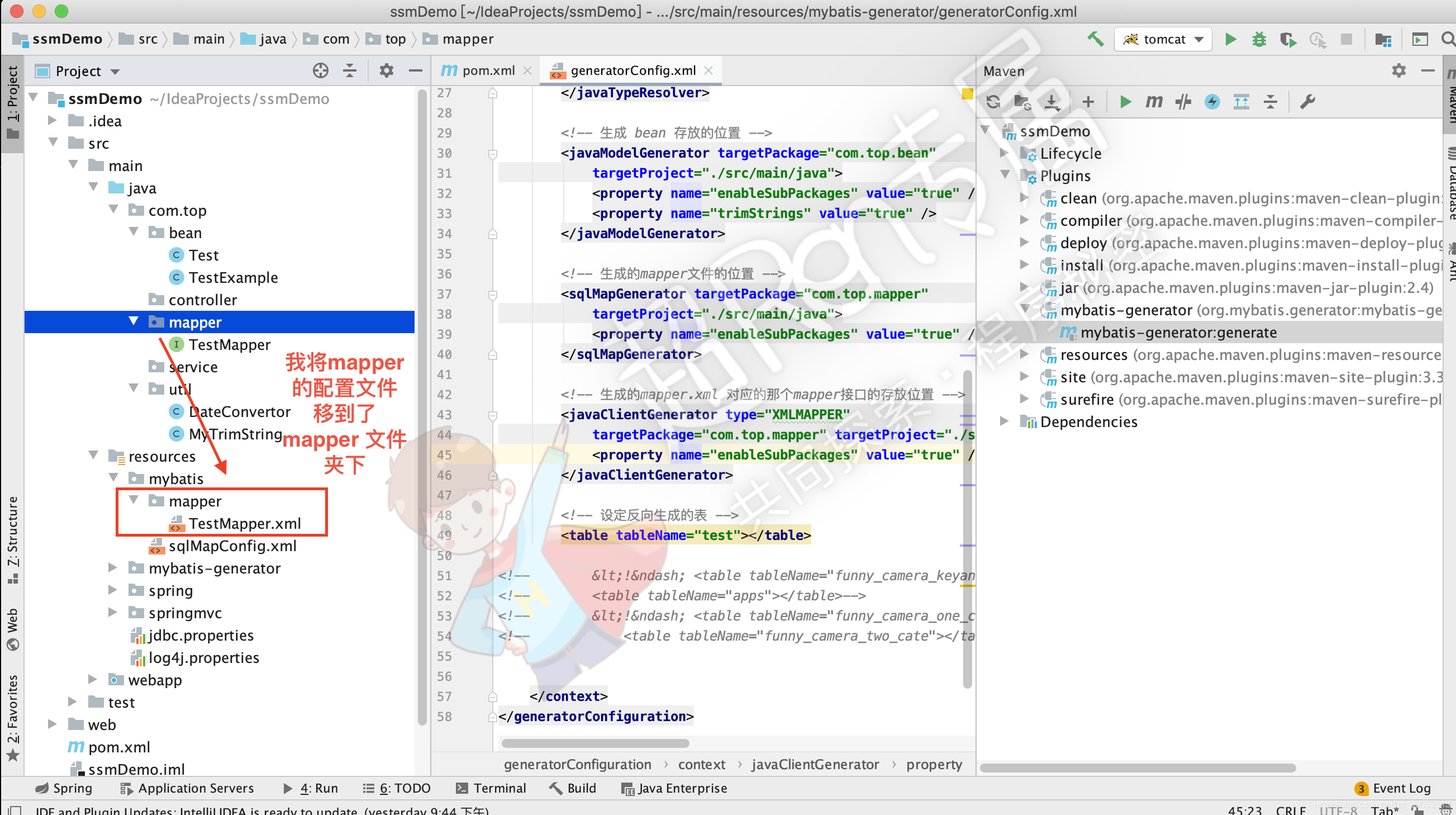The height and width of the screenshot is (815, 1456).
Task: Run the tomcat configuration
Action: [1230, 39]
